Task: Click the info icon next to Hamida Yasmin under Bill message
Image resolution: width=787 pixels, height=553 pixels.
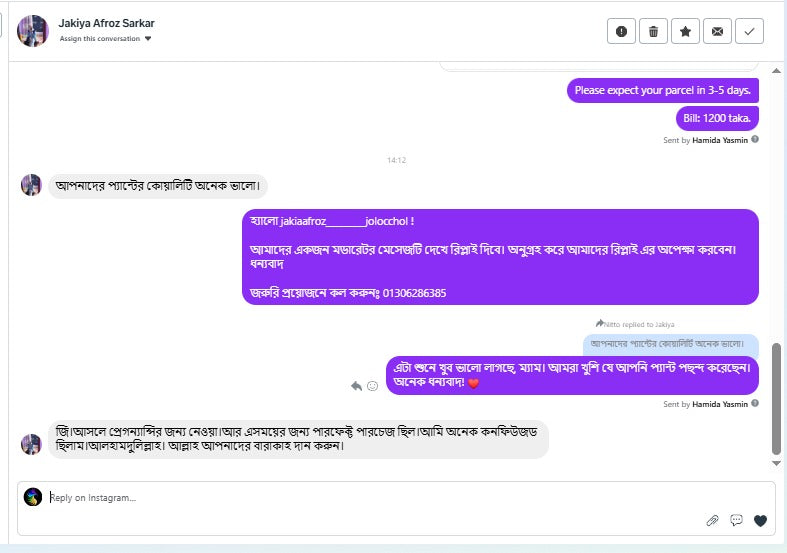Action: [x=755, y=140]
